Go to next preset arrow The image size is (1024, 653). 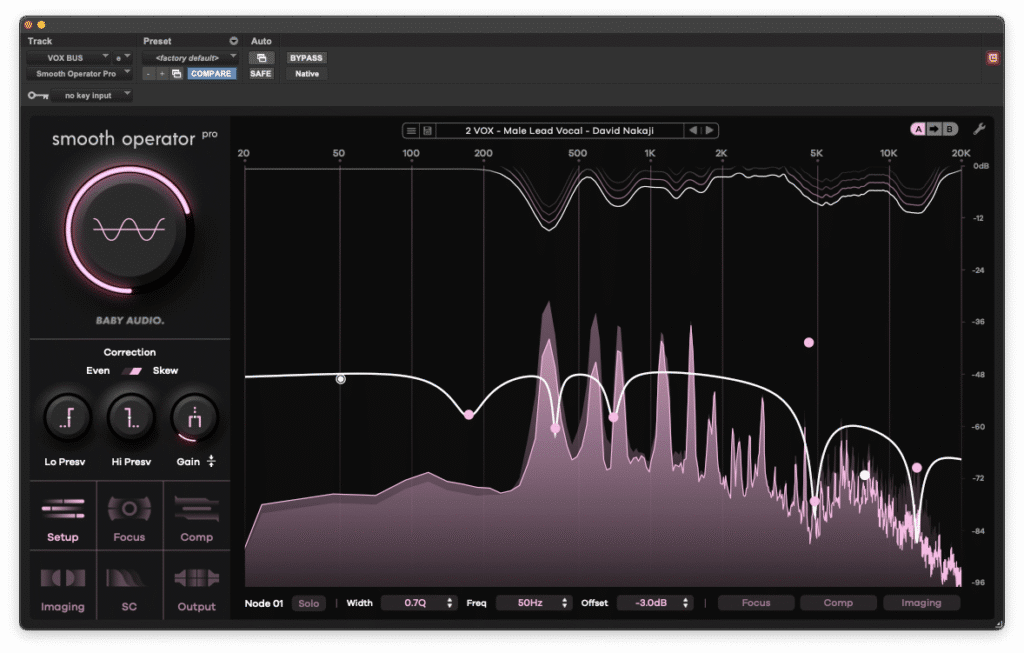(x=709, y=131)
